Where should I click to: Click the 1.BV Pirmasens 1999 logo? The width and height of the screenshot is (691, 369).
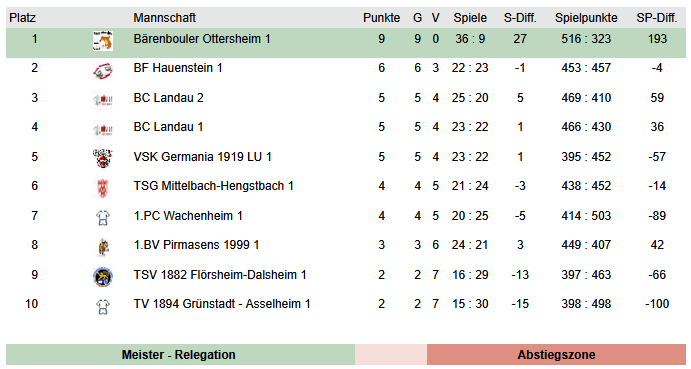103,247
